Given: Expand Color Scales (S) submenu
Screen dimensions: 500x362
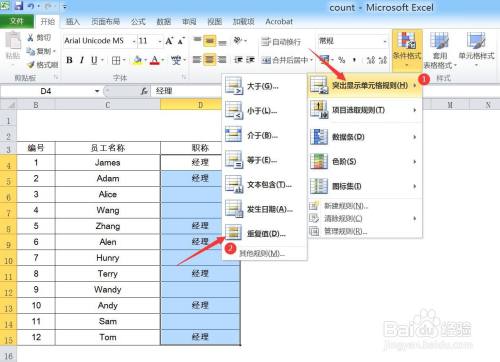Looking at the screenshot, I should pos(365,162).
